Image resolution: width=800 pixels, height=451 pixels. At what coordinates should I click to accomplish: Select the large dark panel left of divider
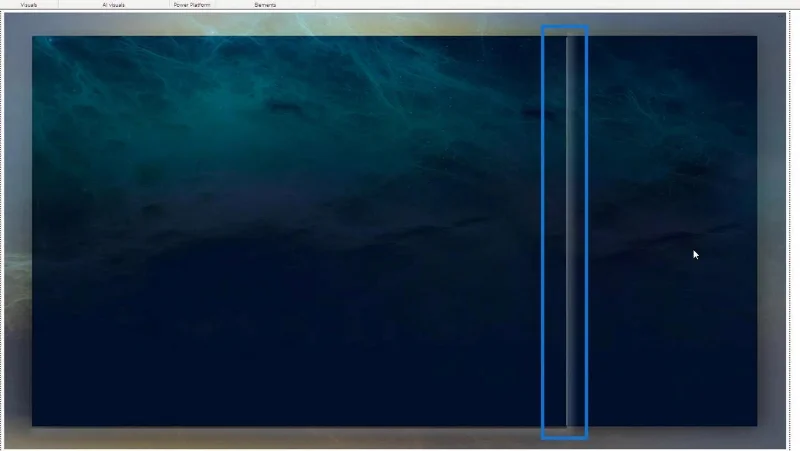[x=286, y=231]
